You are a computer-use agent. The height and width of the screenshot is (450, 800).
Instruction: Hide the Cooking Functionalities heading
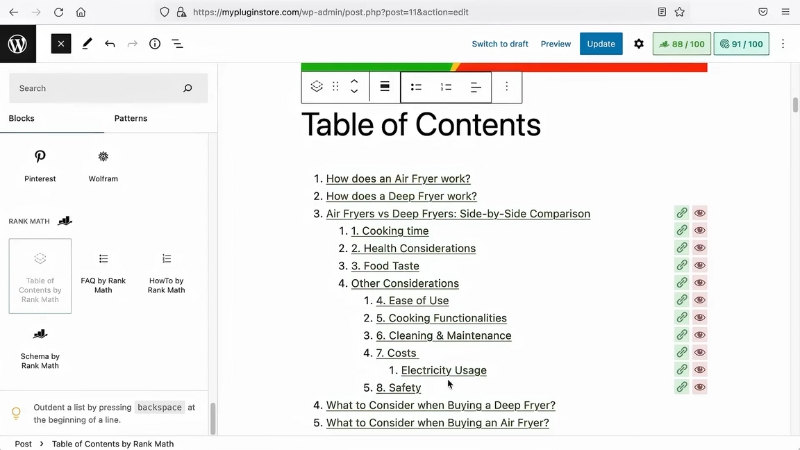pyautogui.click(x=699, y=317)
